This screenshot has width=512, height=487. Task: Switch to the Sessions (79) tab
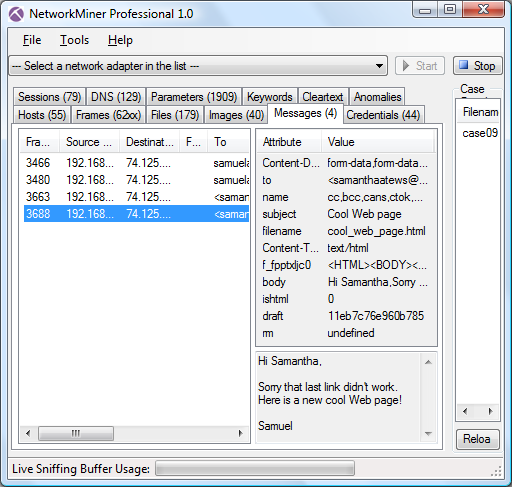pyautogui.click(x=50, y=97)
